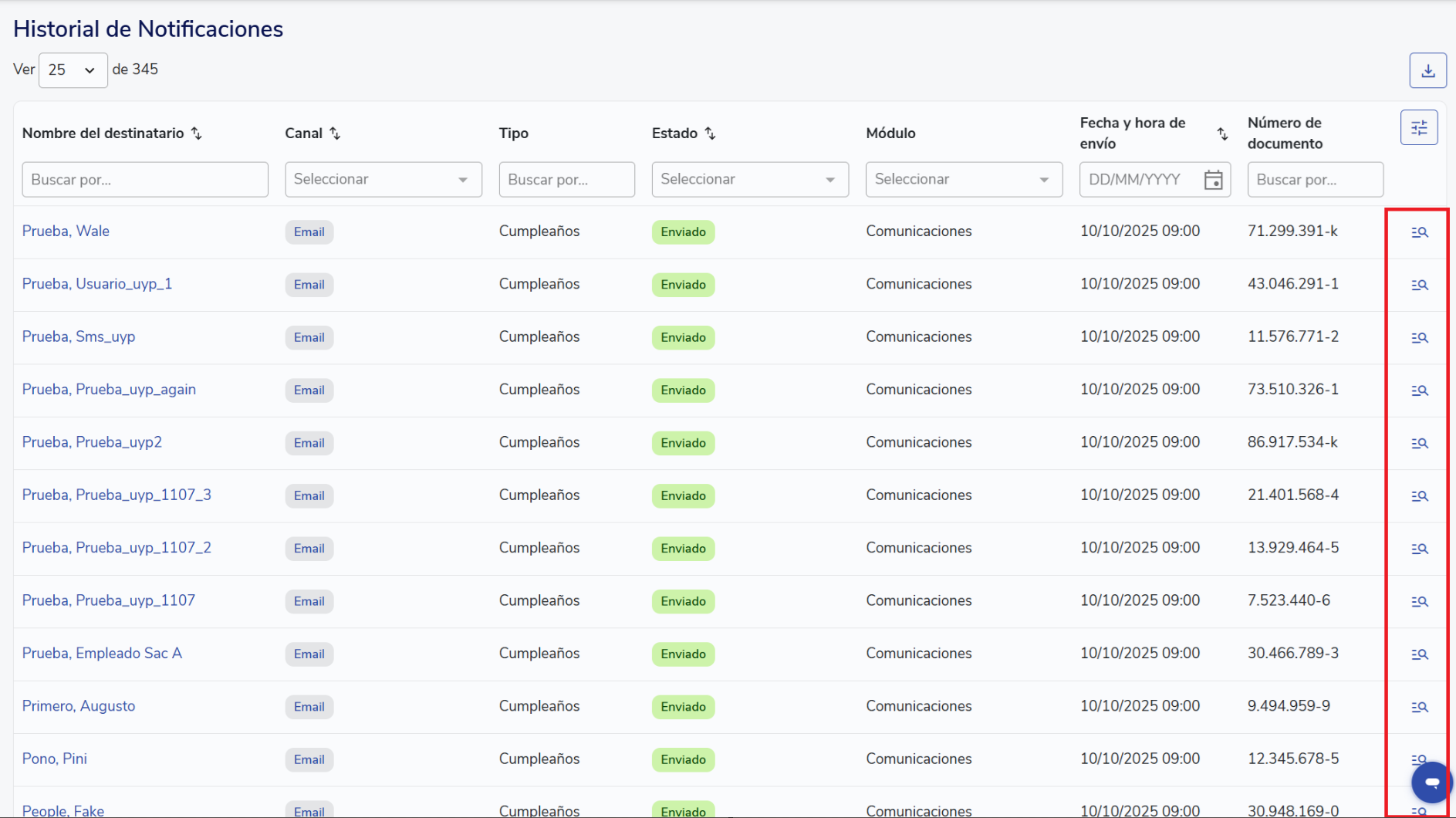Open the Módulo Seleccionar dropdown
1456x818 pixels.
coord(963,180)
